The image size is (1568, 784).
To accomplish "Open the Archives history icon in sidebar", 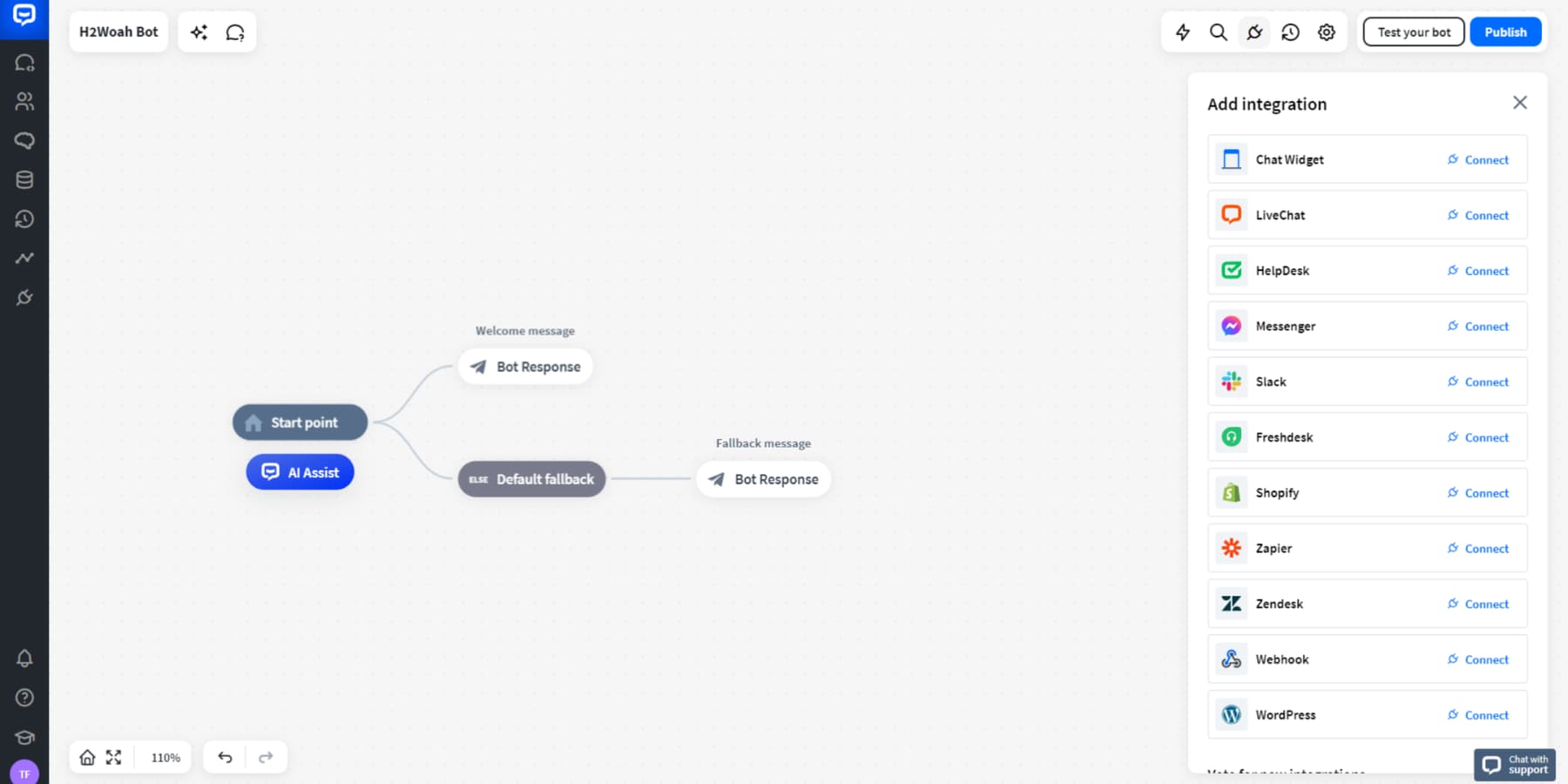I will click(24, 219).
